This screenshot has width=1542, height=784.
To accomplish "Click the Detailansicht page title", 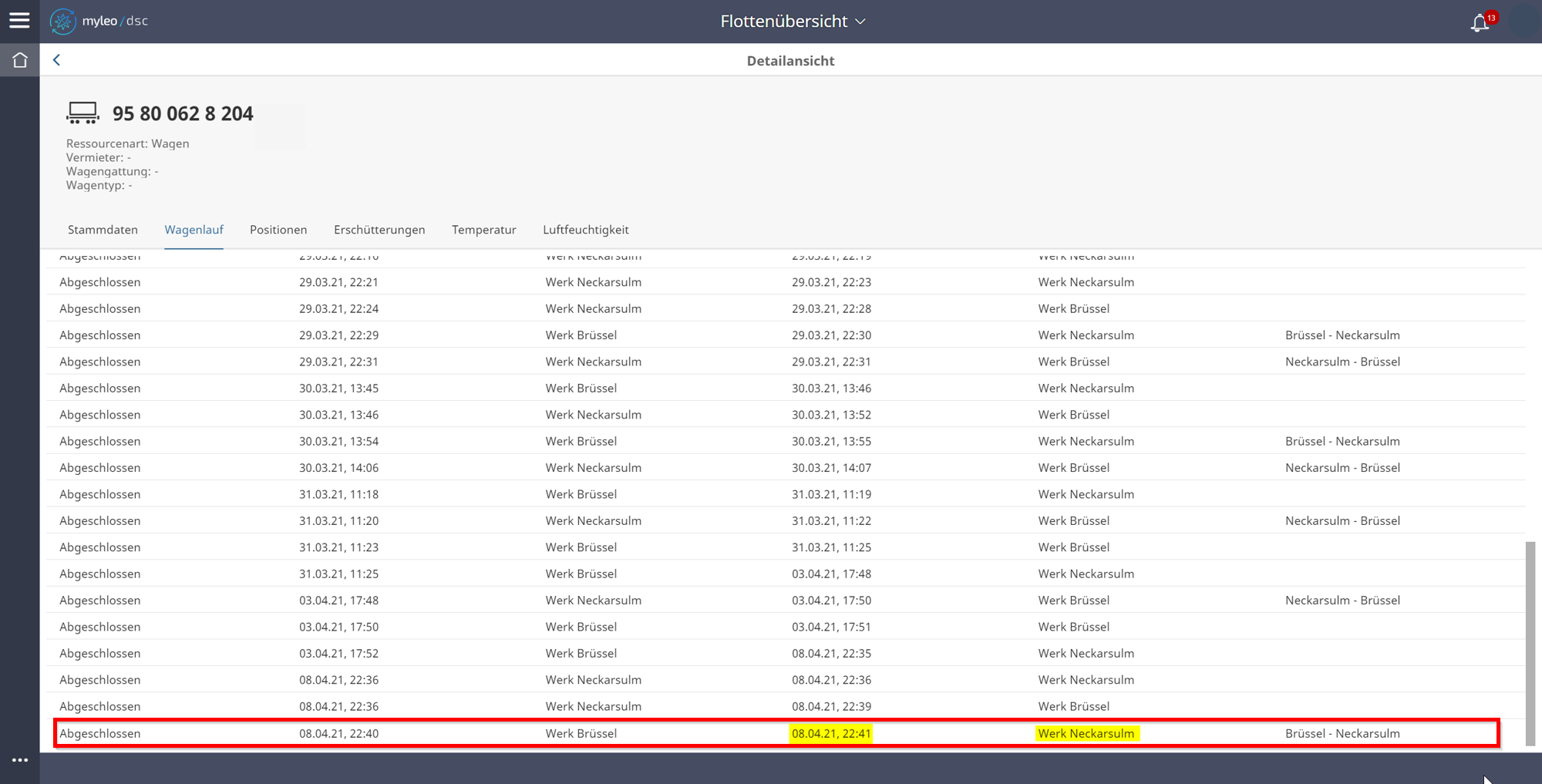I will 790,61.
